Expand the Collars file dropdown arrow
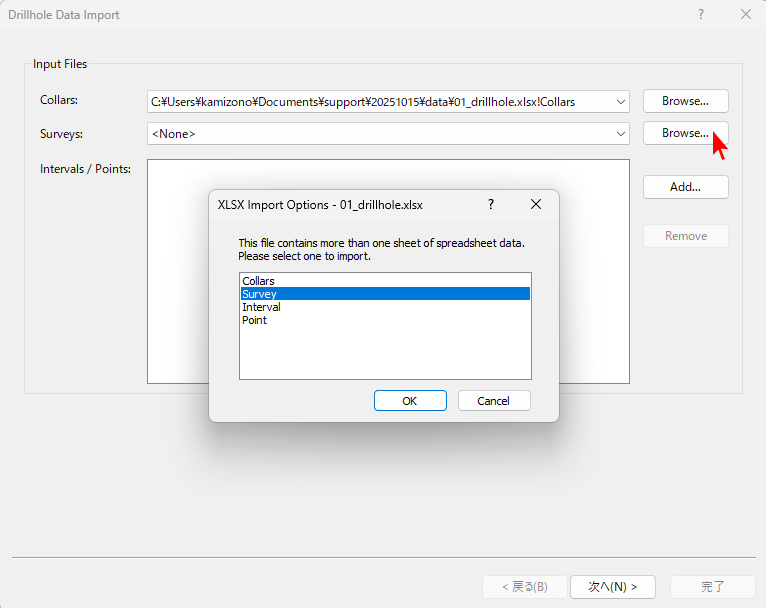766x608 pixels. [621, 101]
